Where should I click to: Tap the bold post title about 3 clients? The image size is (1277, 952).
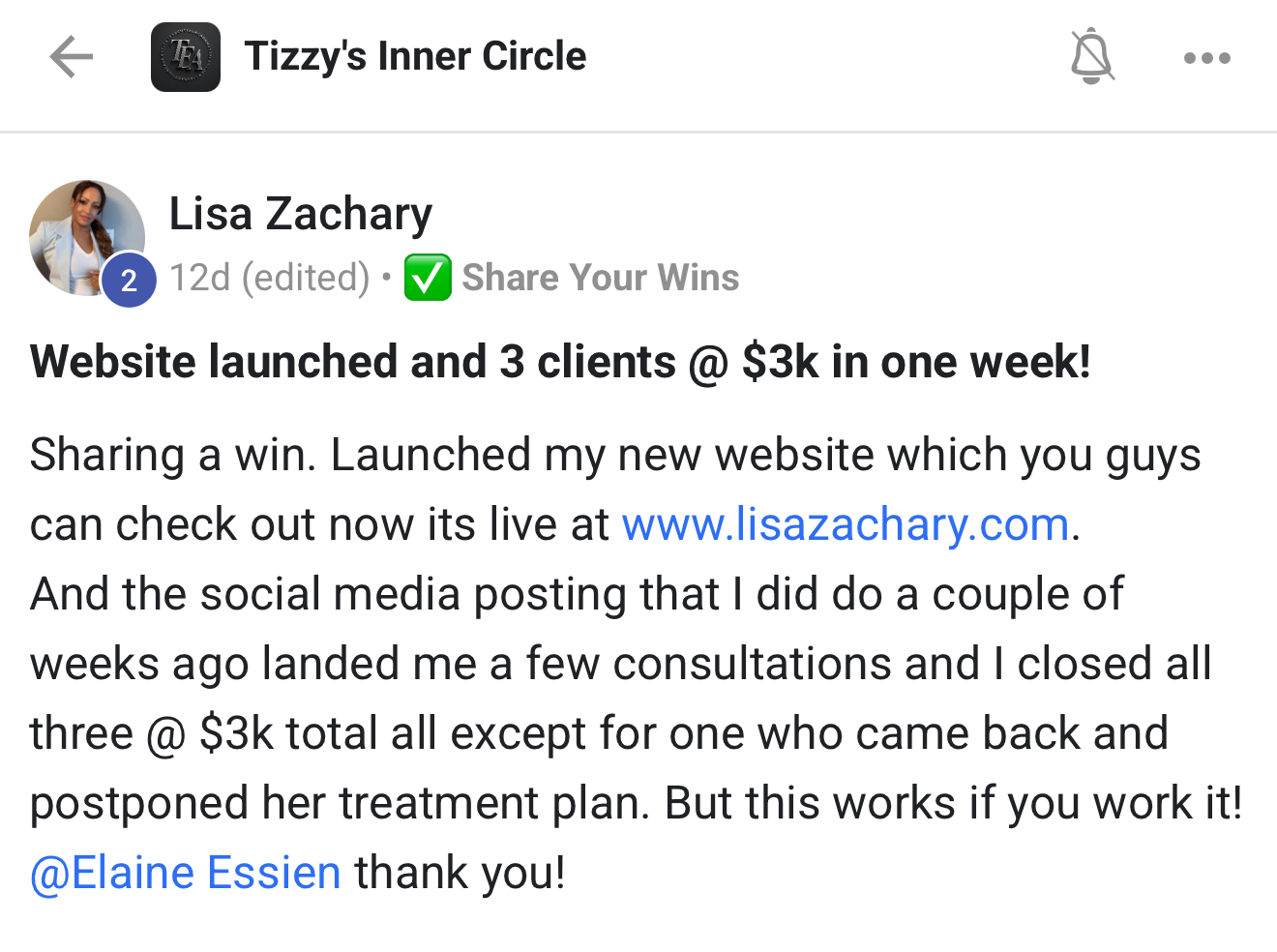(560, 362)
